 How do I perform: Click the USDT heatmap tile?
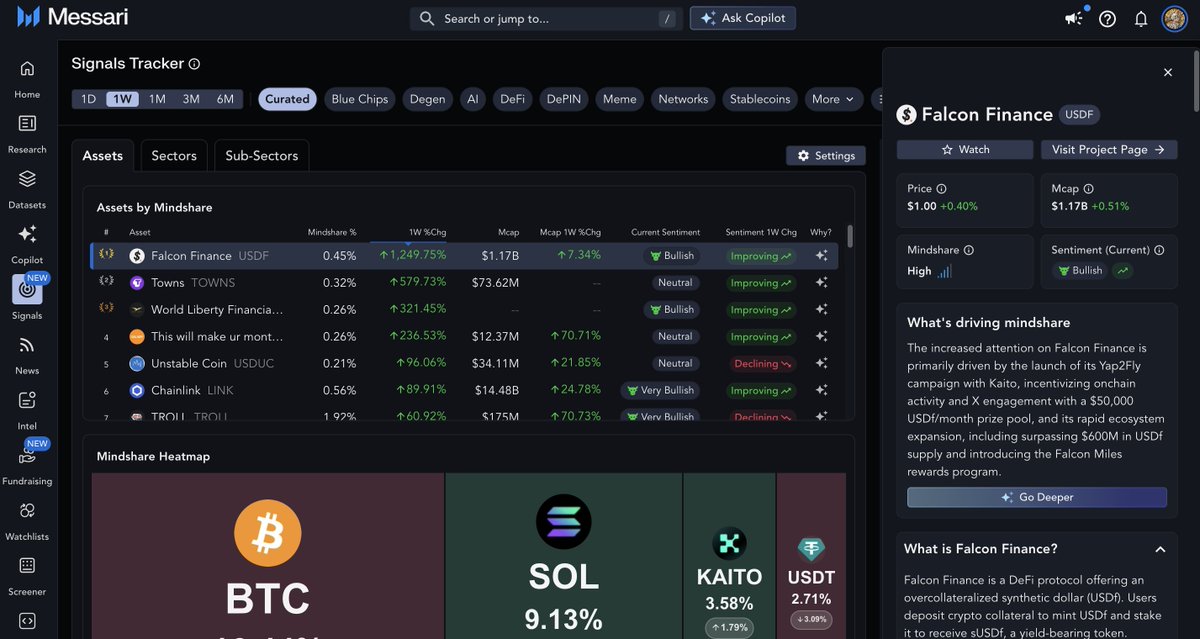click(811, 556)
